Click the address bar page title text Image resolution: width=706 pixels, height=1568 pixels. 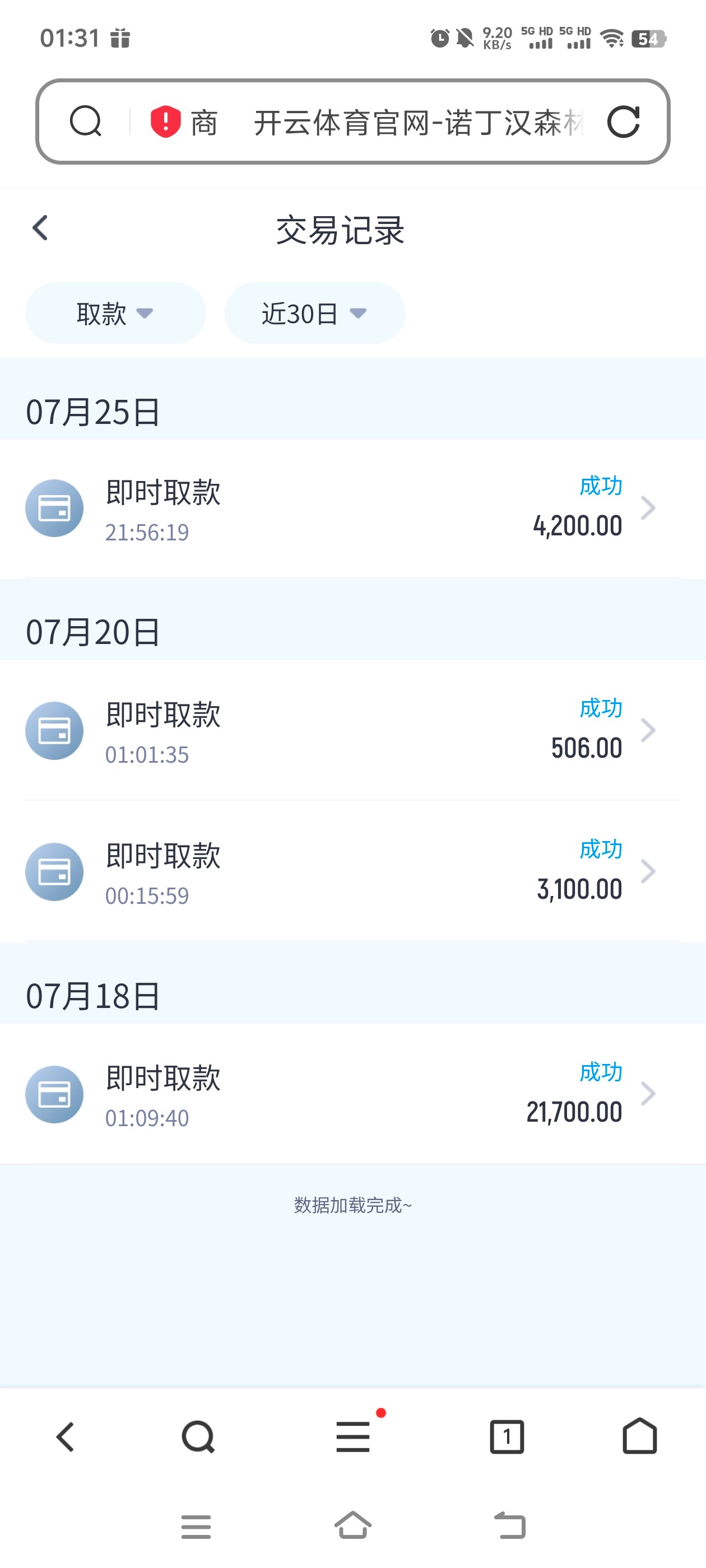(x=419, y=122)
